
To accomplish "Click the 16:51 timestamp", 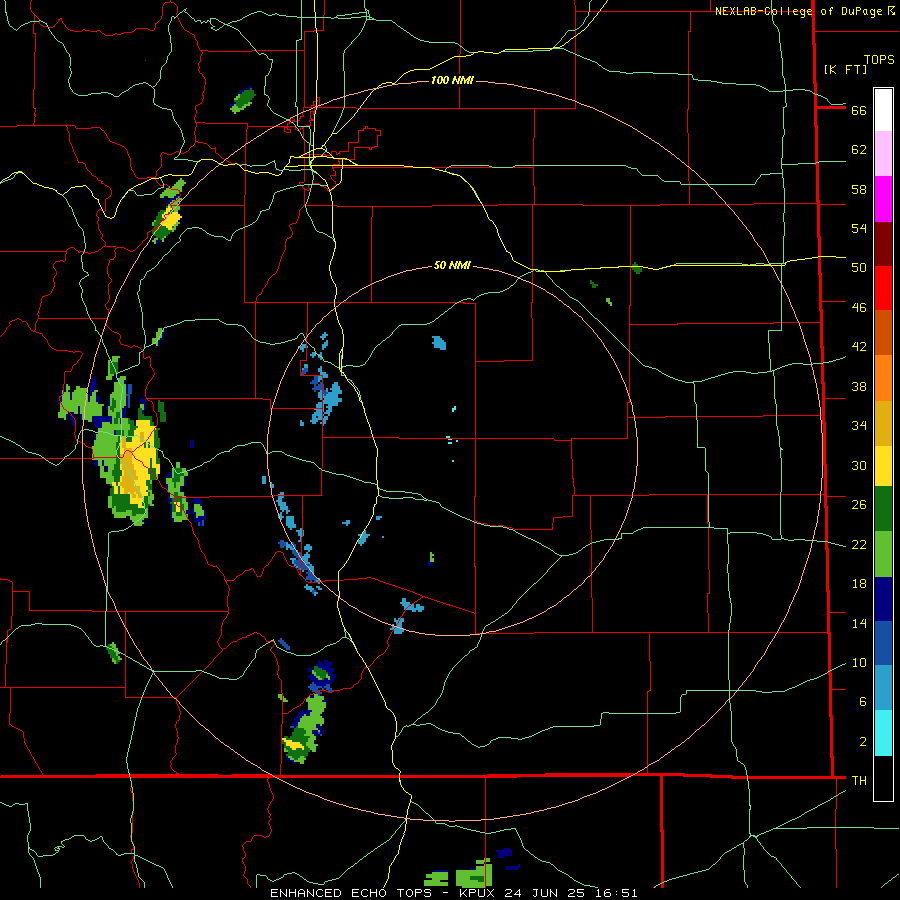I will coord(616,893).
